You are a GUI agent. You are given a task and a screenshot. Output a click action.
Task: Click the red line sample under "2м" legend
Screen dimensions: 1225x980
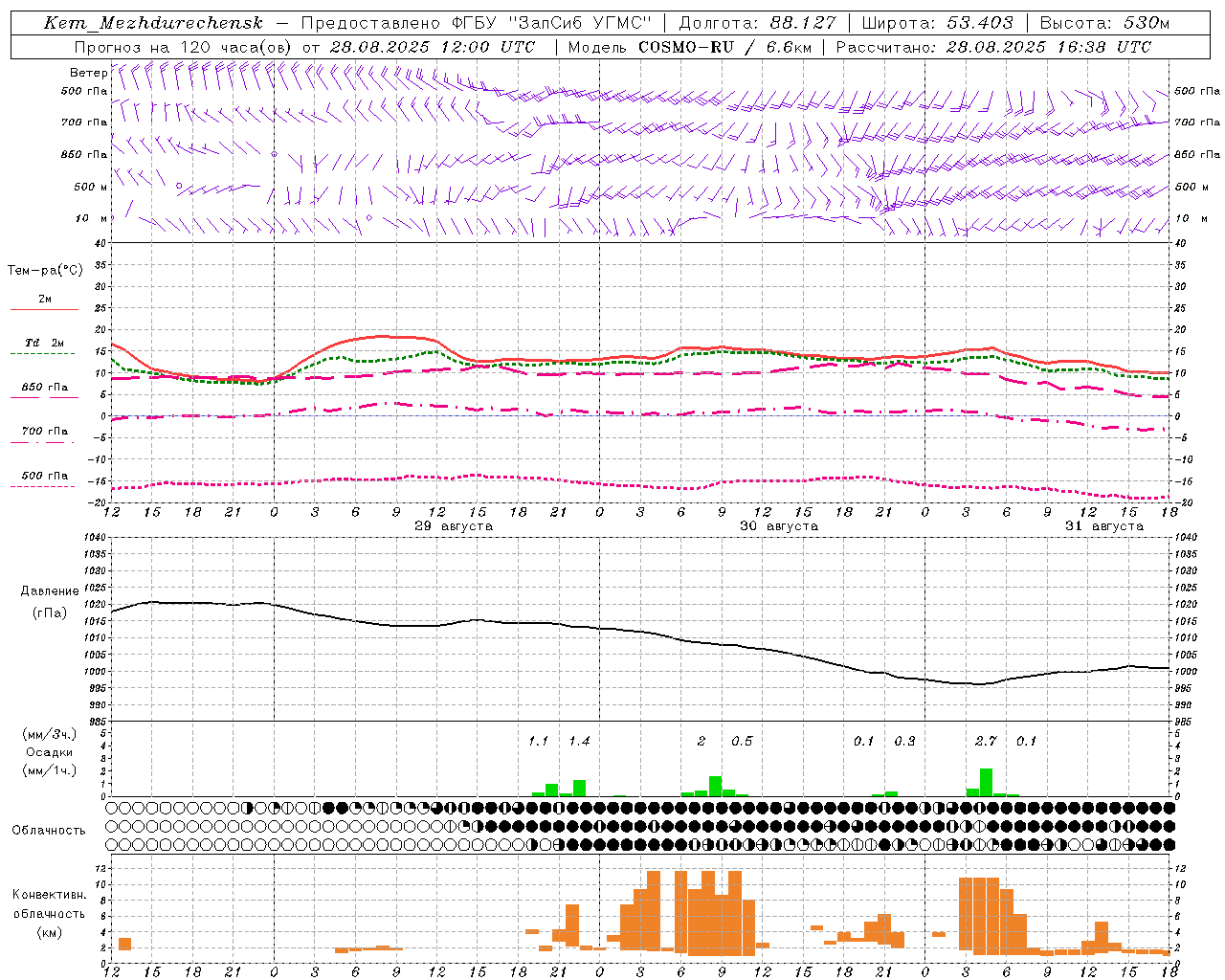(44, 310)
